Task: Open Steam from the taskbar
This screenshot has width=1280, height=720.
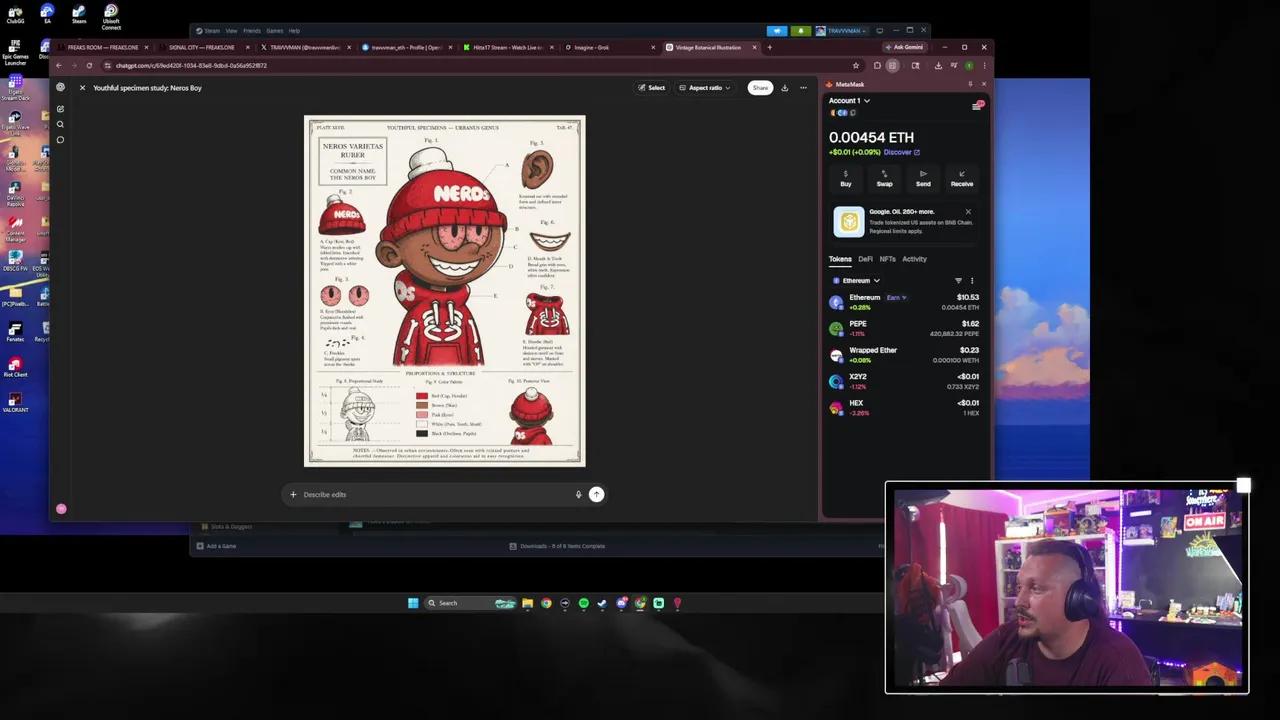Action: coord(602,603)
